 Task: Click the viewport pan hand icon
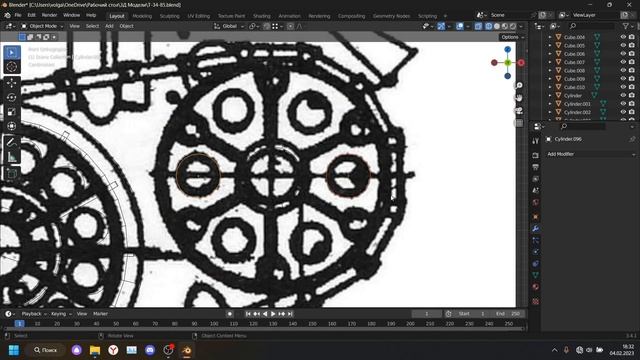pyautogui.click(x=519, y=98)
